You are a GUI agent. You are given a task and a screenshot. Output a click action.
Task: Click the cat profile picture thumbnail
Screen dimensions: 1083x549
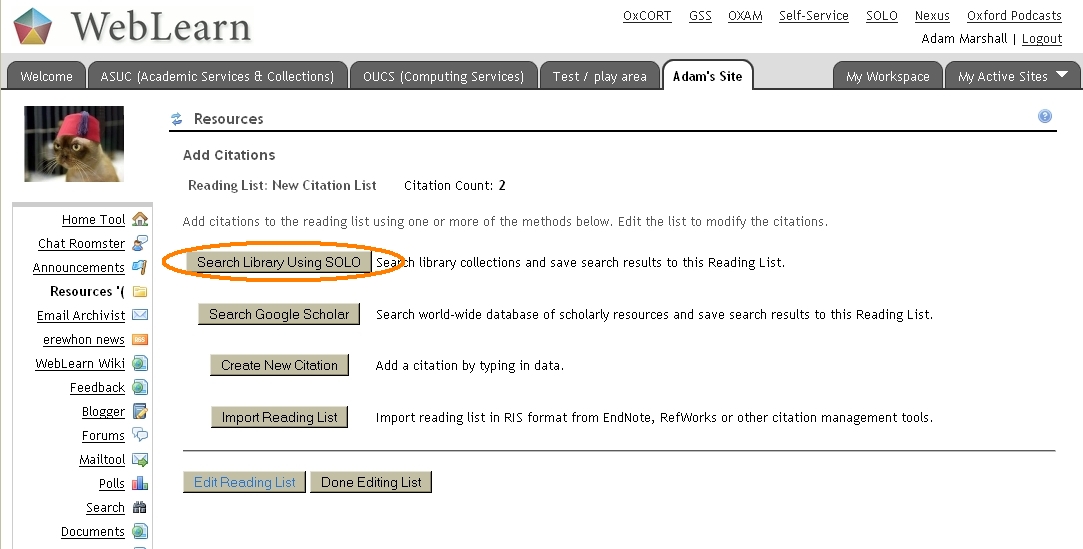(x=74, y=144)
